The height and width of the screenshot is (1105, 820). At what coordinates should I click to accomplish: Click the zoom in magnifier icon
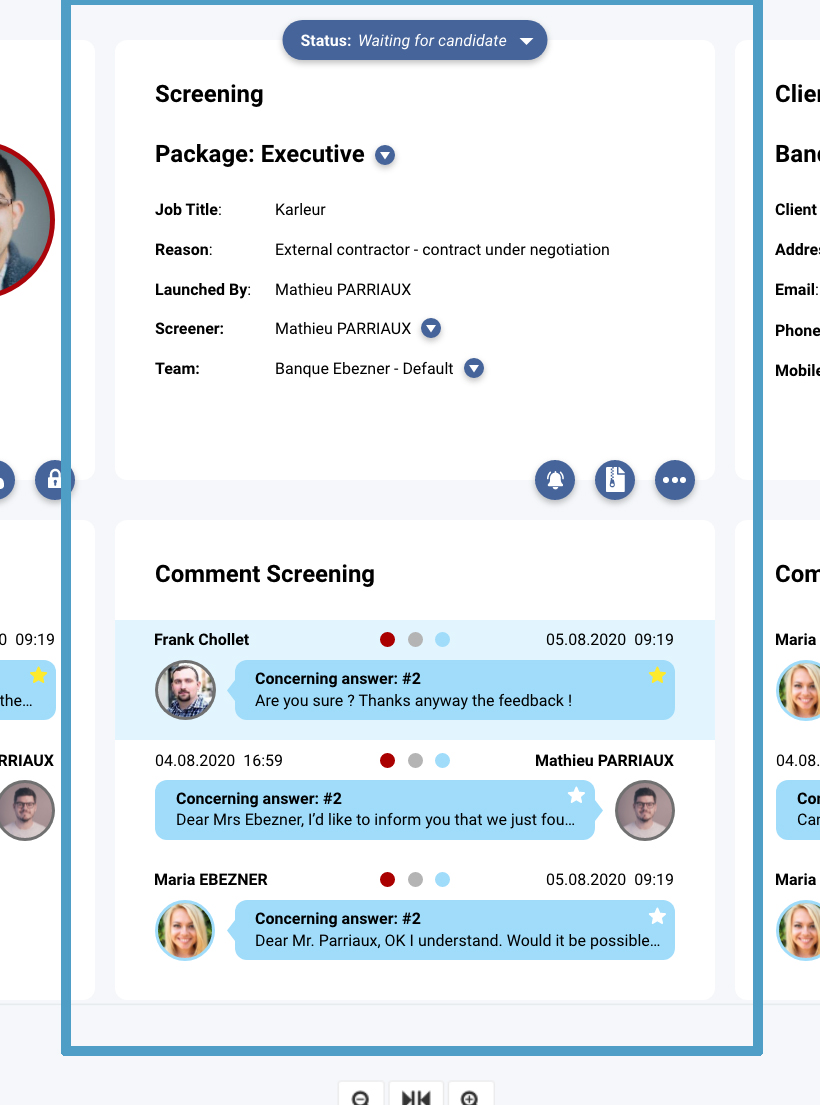click(x=470, y=1098)
